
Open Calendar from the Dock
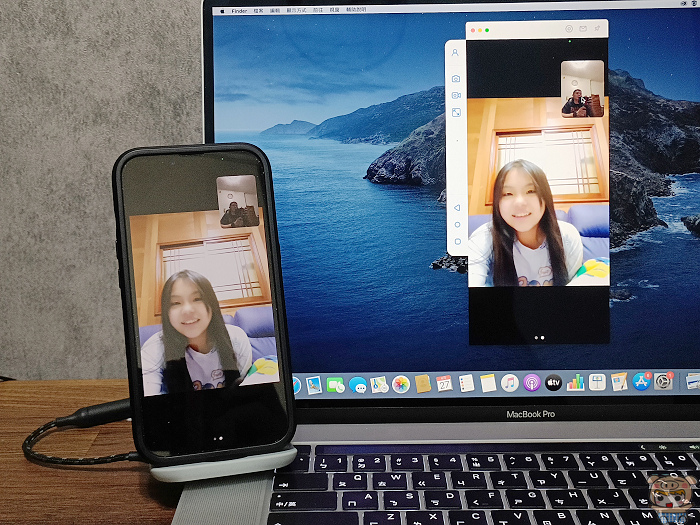pos(444,383)
